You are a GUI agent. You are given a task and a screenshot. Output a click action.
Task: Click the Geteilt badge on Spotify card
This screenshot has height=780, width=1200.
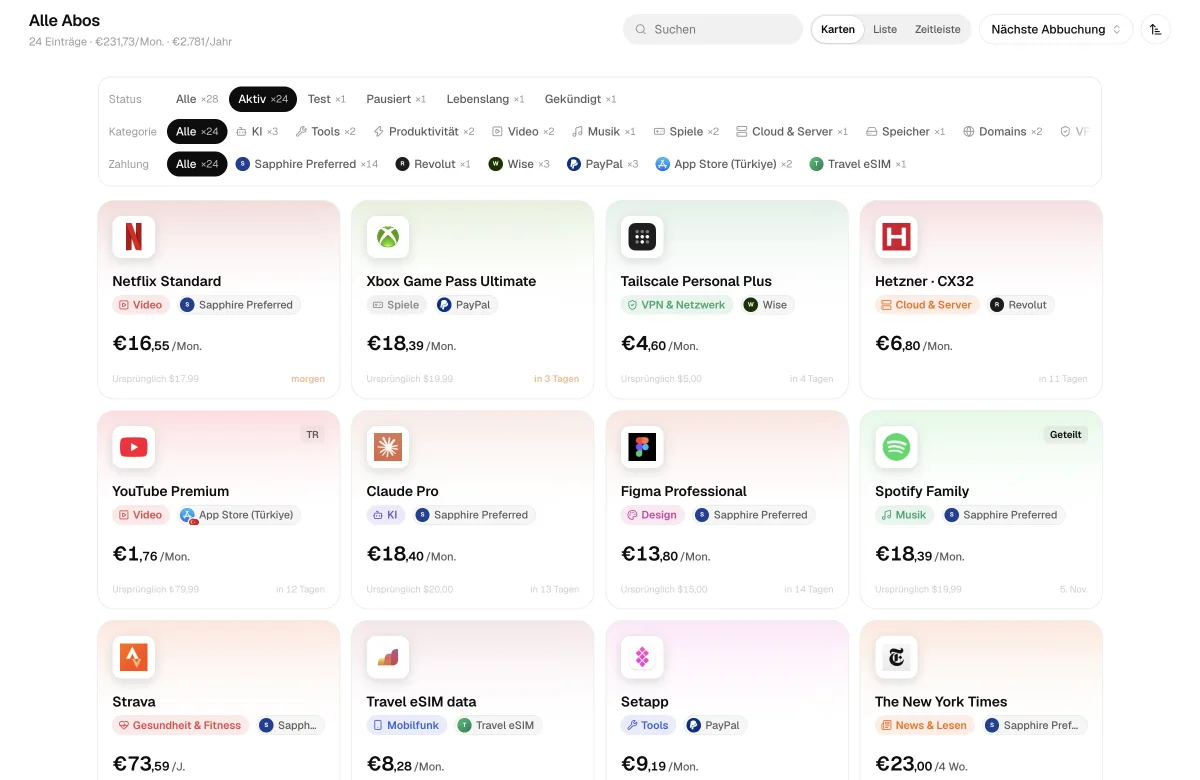pyautogui.click(x=1065, y=435)
